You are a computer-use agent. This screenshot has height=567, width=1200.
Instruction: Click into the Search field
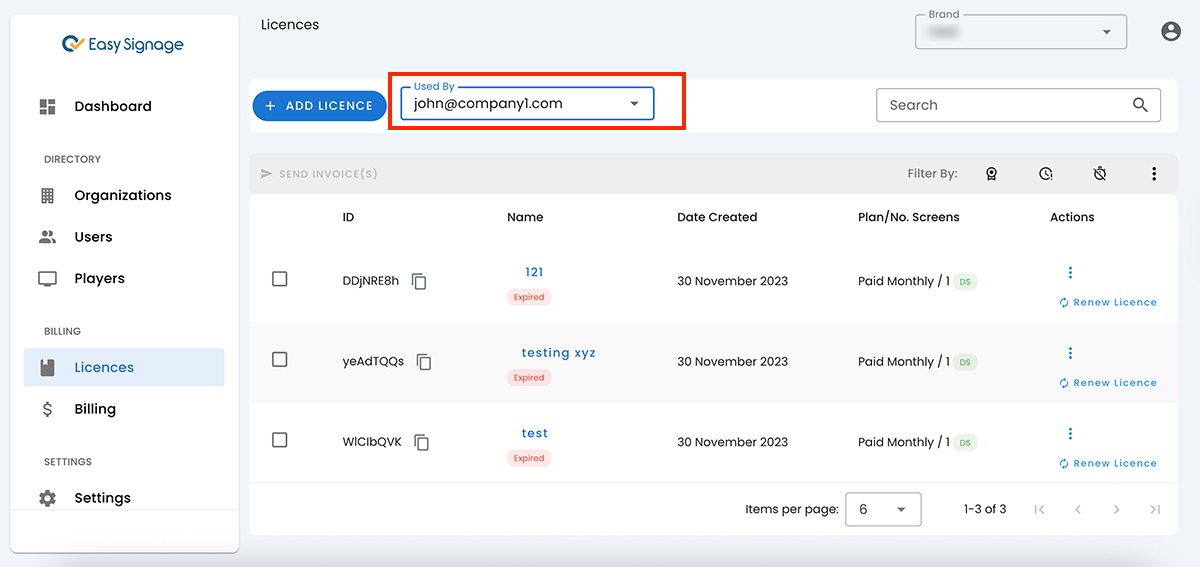1000,105
